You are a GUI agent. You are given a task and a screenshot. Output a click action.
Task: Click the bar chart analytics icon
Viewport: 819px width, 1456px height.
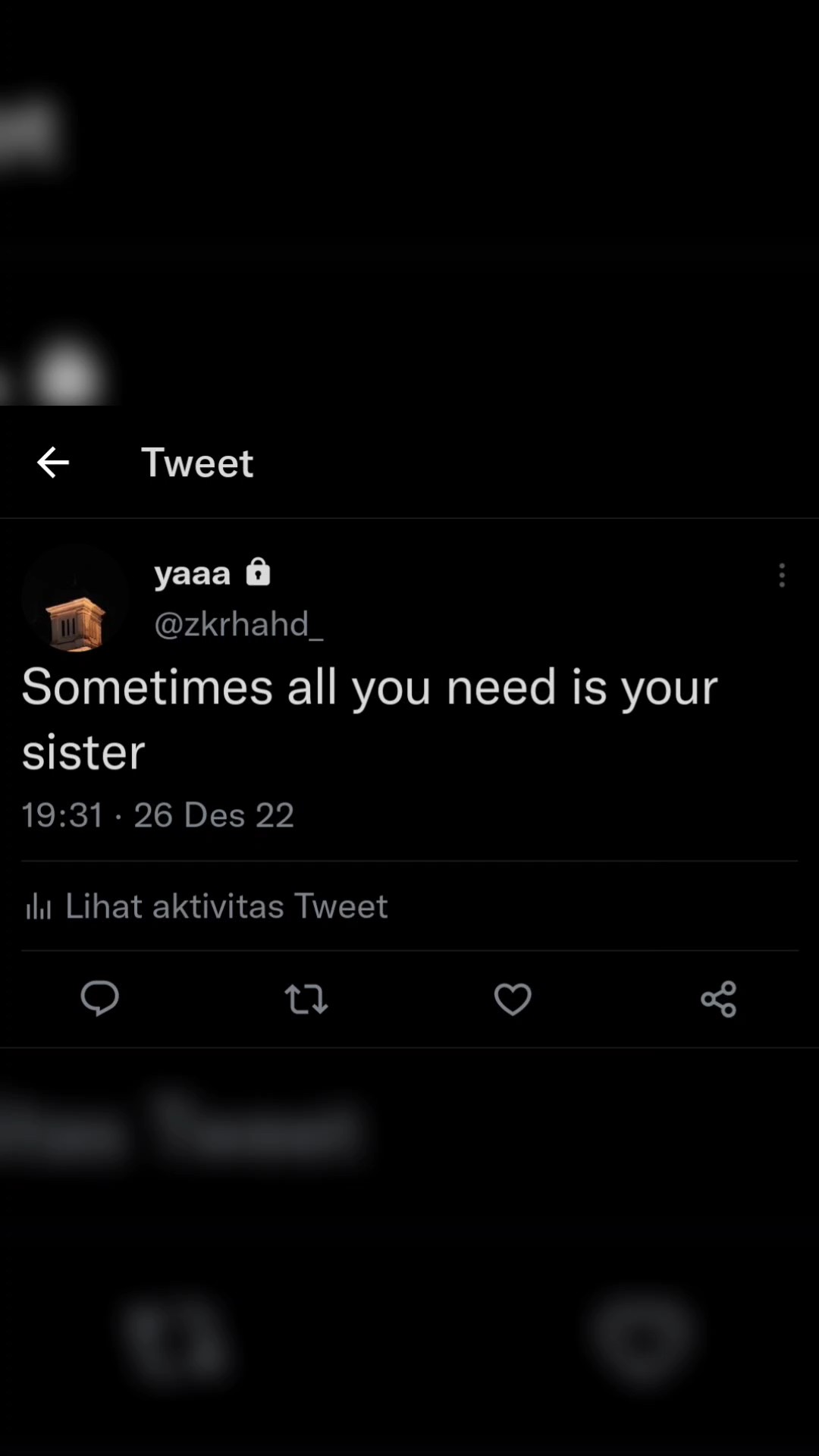pos(38,906)
